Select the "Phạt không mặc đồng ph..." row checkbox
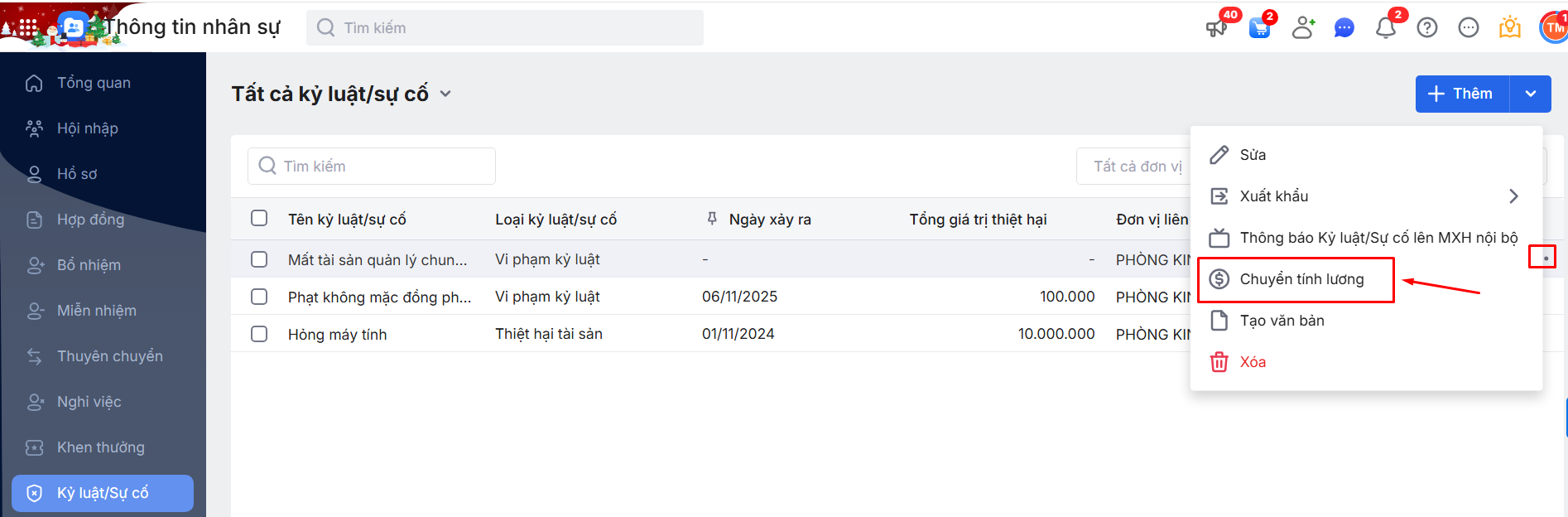 coord(259,297)
